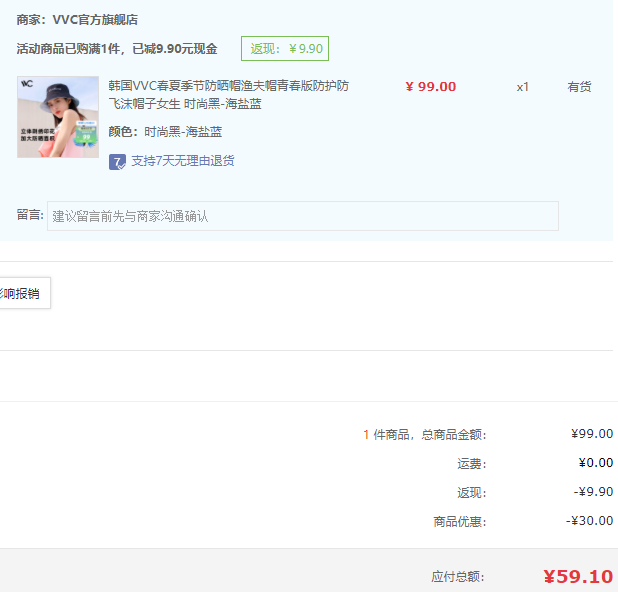This screenshot has height=592, width=618.
Task: Click the product discount value -¥30.00
Action: pyautogui.click(x=590, y=521)
